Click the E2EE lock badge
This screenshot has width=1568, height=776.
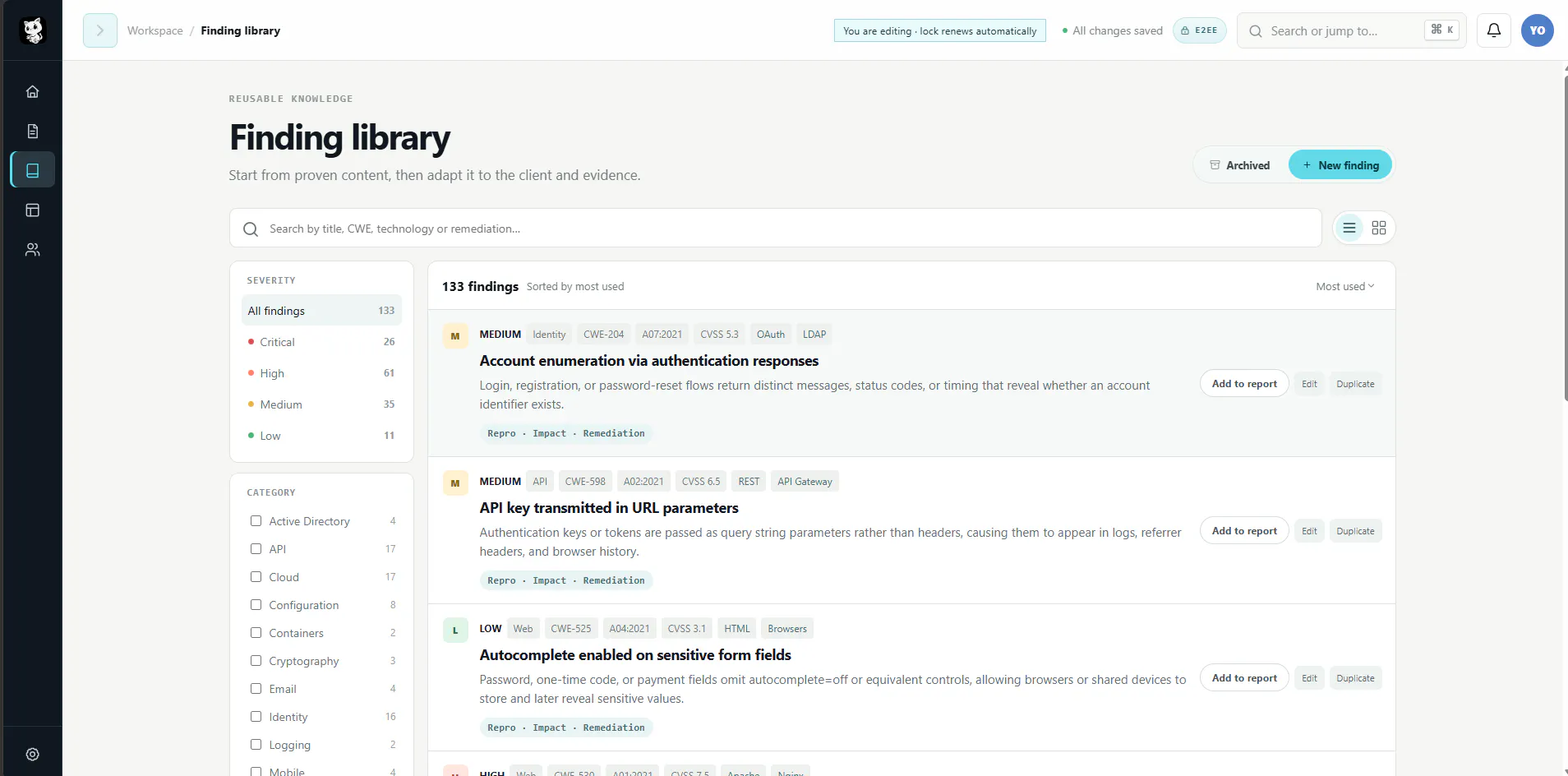click(x=1199, y=30)
